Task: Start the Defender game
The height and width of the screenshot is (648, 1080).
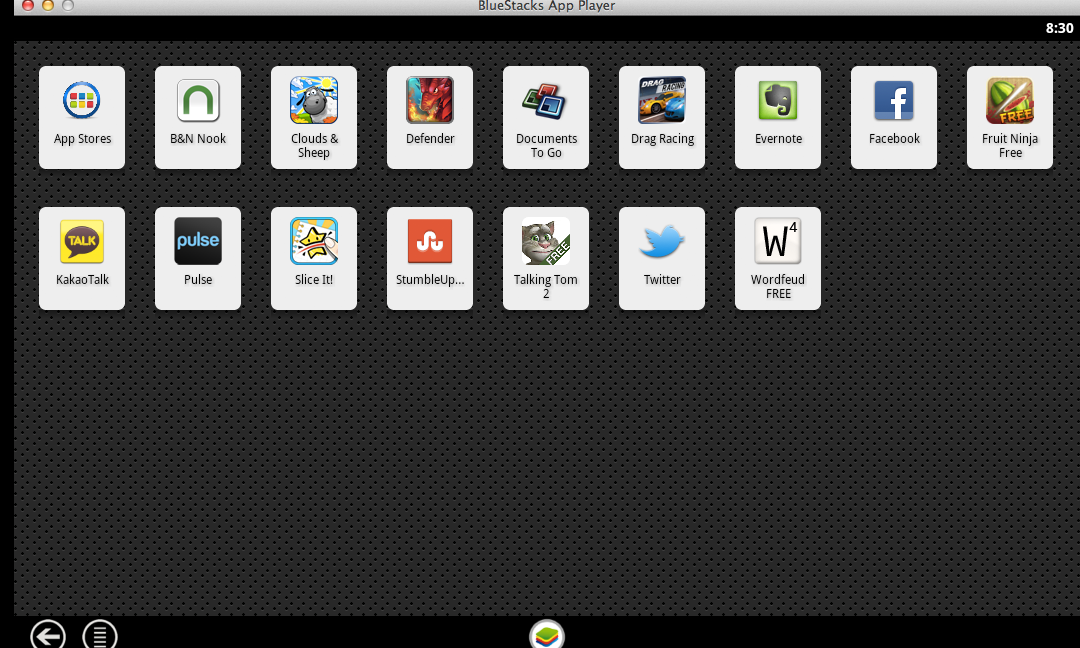Action: click(430, 117)
